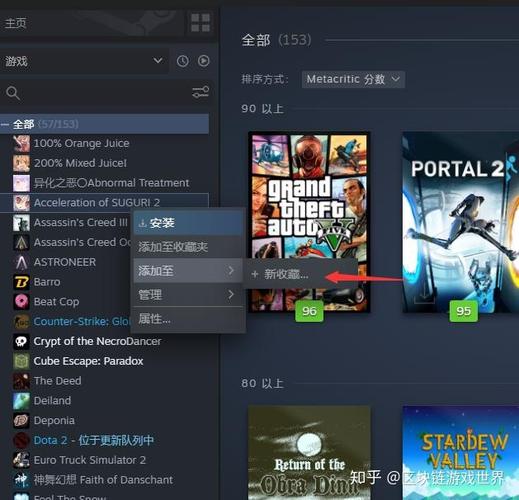Viewport: 519px width, 500px height.
Task: Click 100% Orange Juice game icon
Action: (x=21, y=143)
